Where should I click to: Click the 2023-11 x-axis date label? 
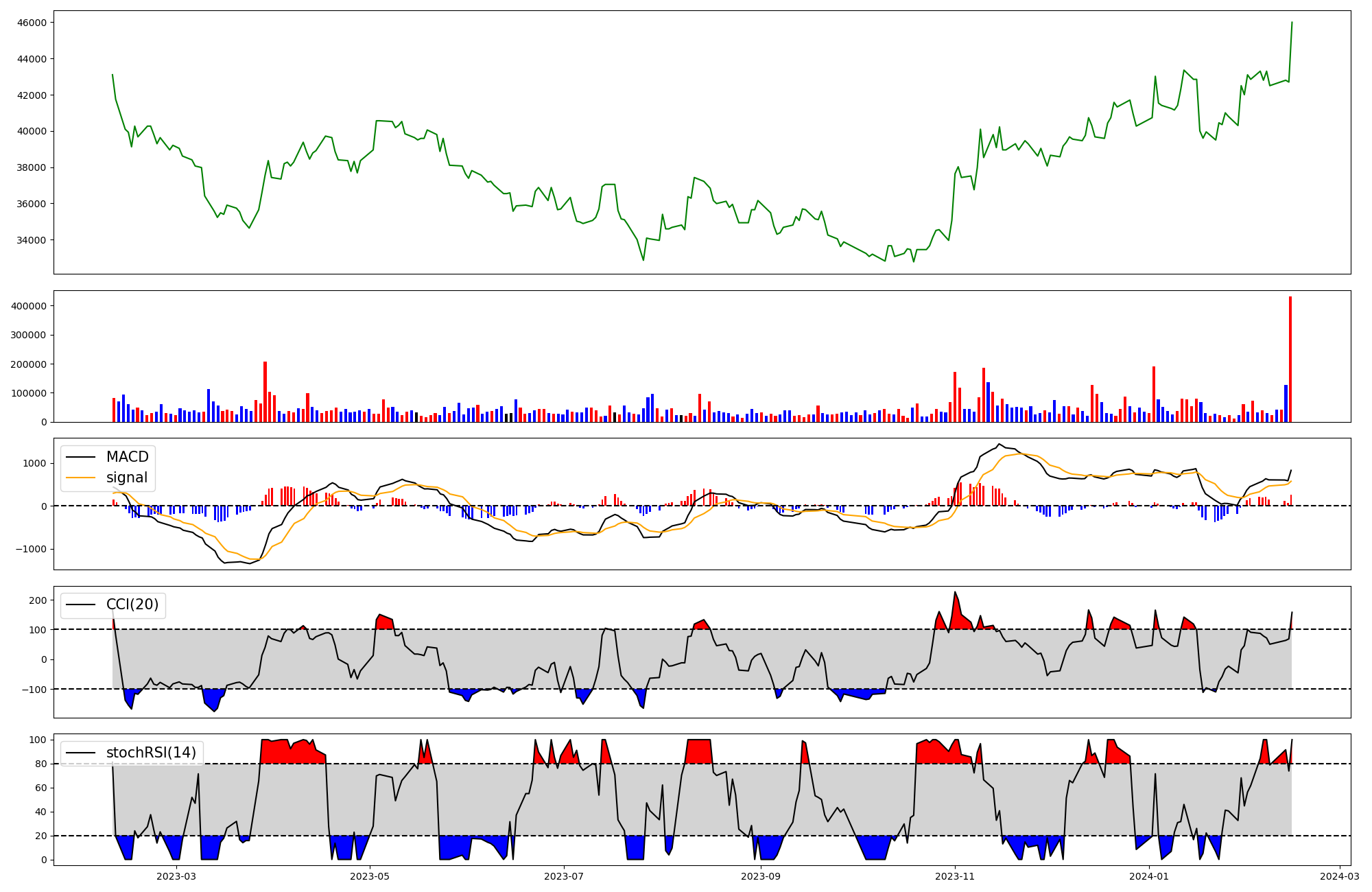click(x=955, y=876)
